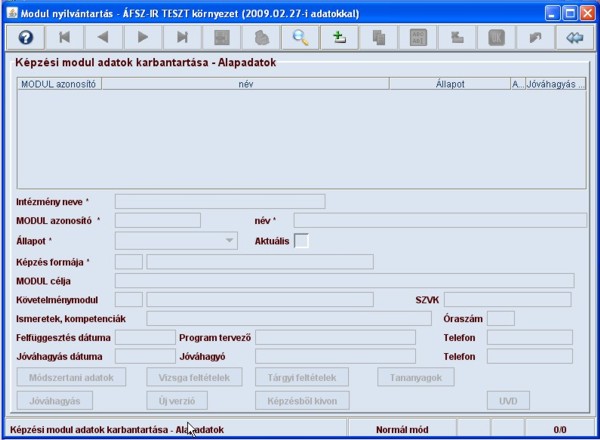
Task: Go to the next record
Action: (x=143, y=37)
